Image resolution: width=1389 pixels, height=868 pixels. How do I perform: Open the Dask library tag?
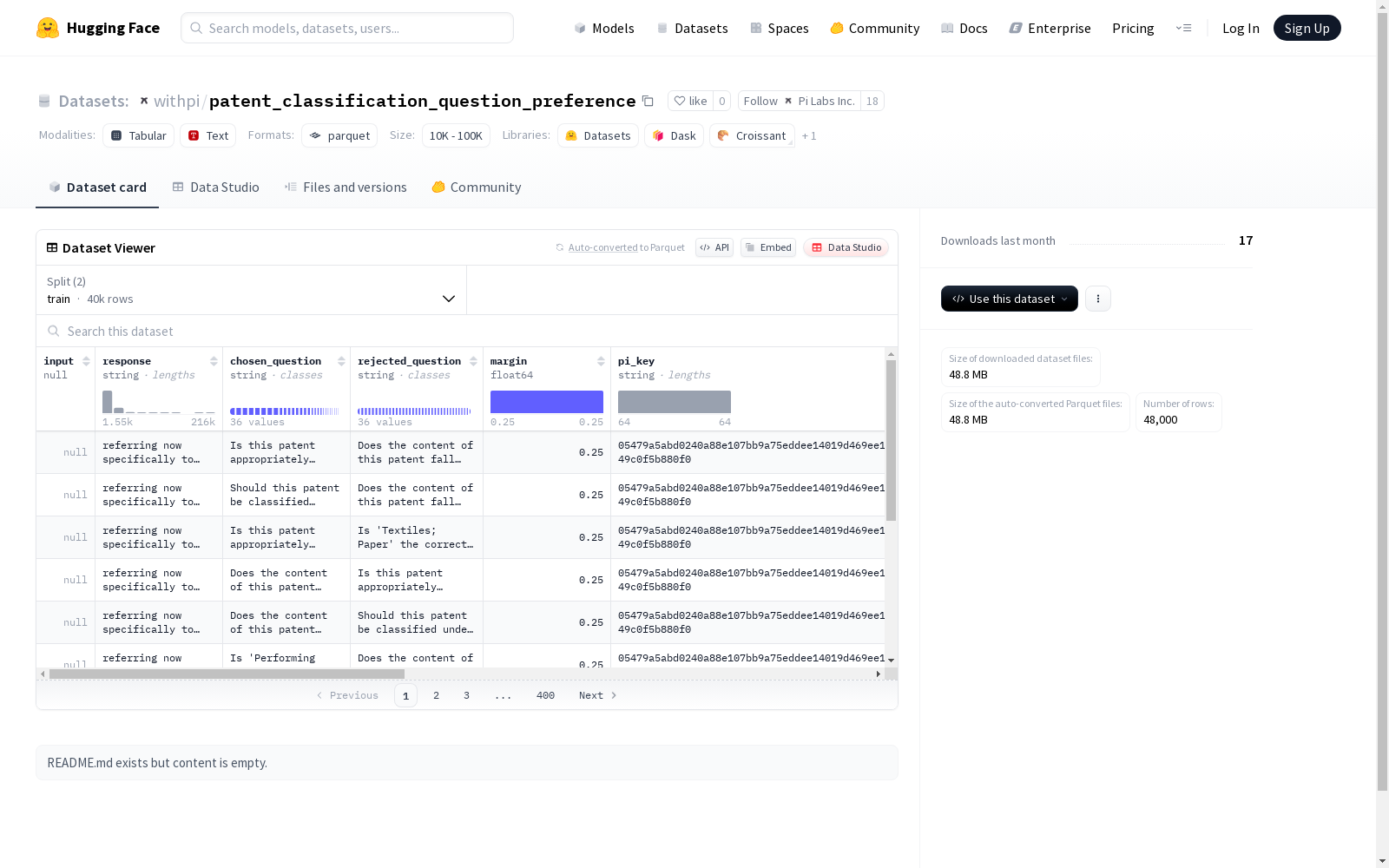(x=674, y=135)
